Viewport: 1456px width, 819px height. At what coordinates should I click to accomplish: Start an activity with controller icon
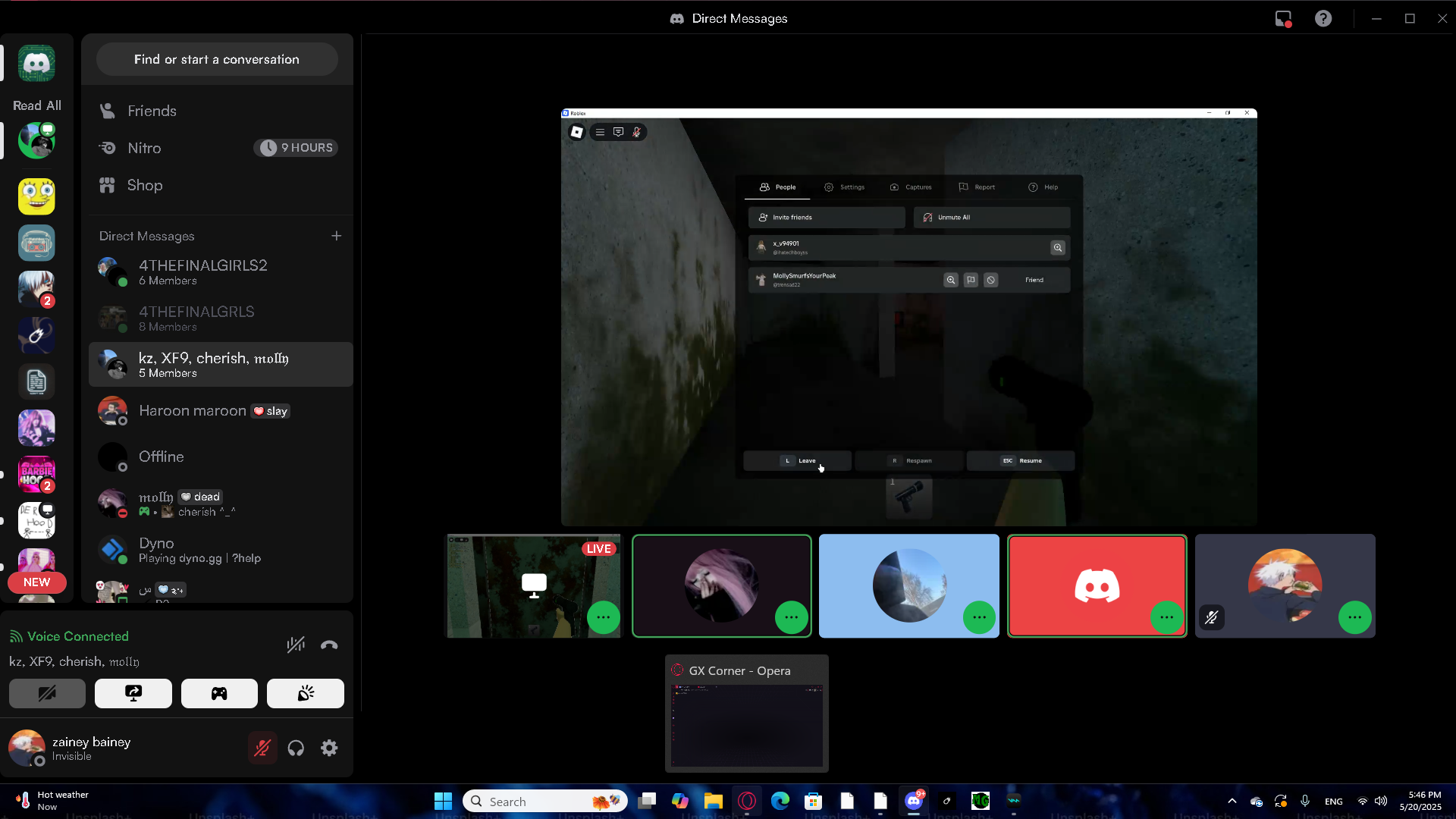coord(219,694)
